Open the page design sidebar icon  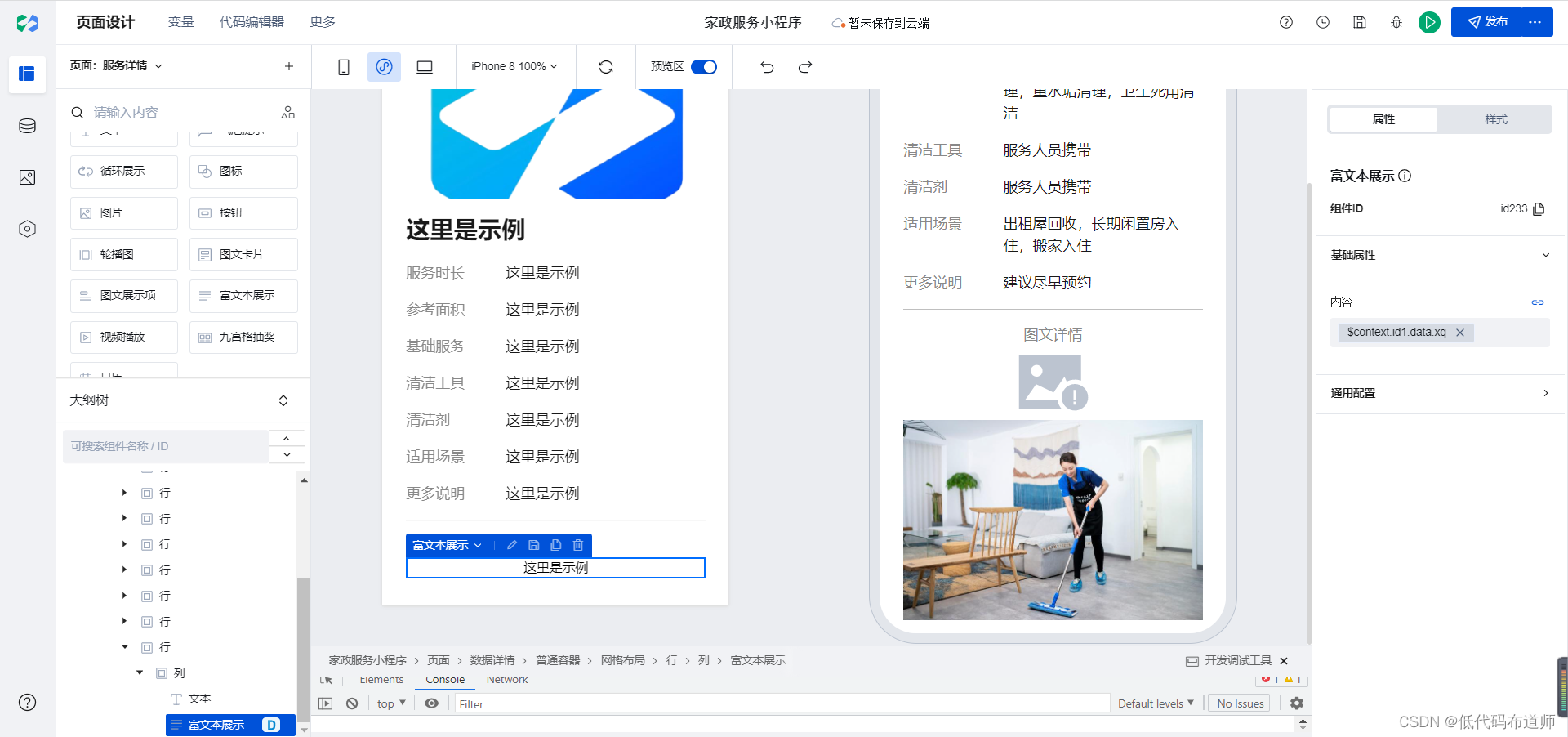click(x=27, y=74)
